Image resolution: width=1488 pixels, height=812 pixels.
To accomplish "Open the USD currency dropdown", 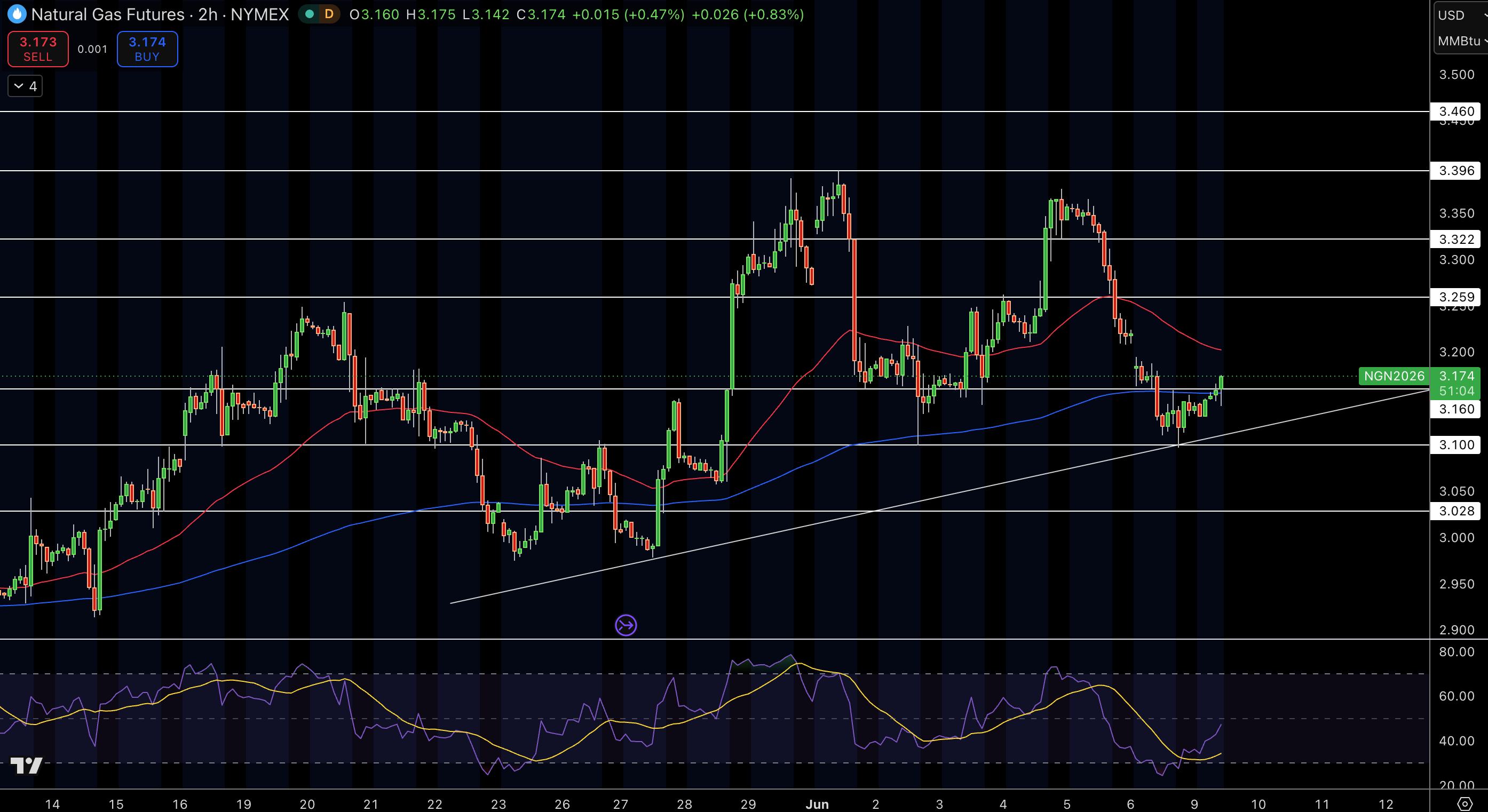I will (x=1460, y=15).
